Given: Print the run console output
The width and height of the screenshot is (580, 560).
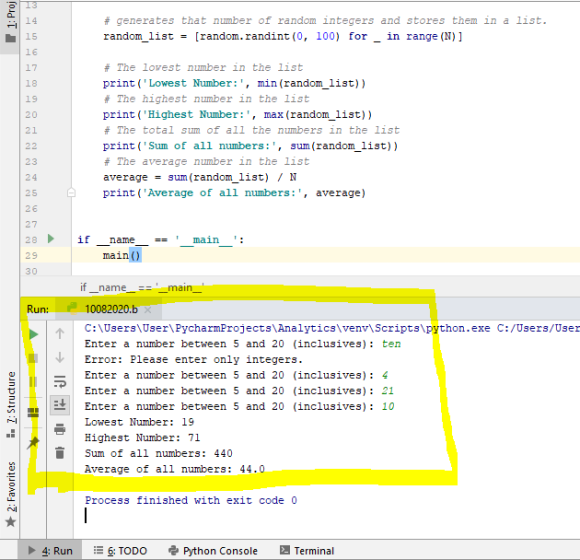Looking at the screenshot, I should click(60, 429).
